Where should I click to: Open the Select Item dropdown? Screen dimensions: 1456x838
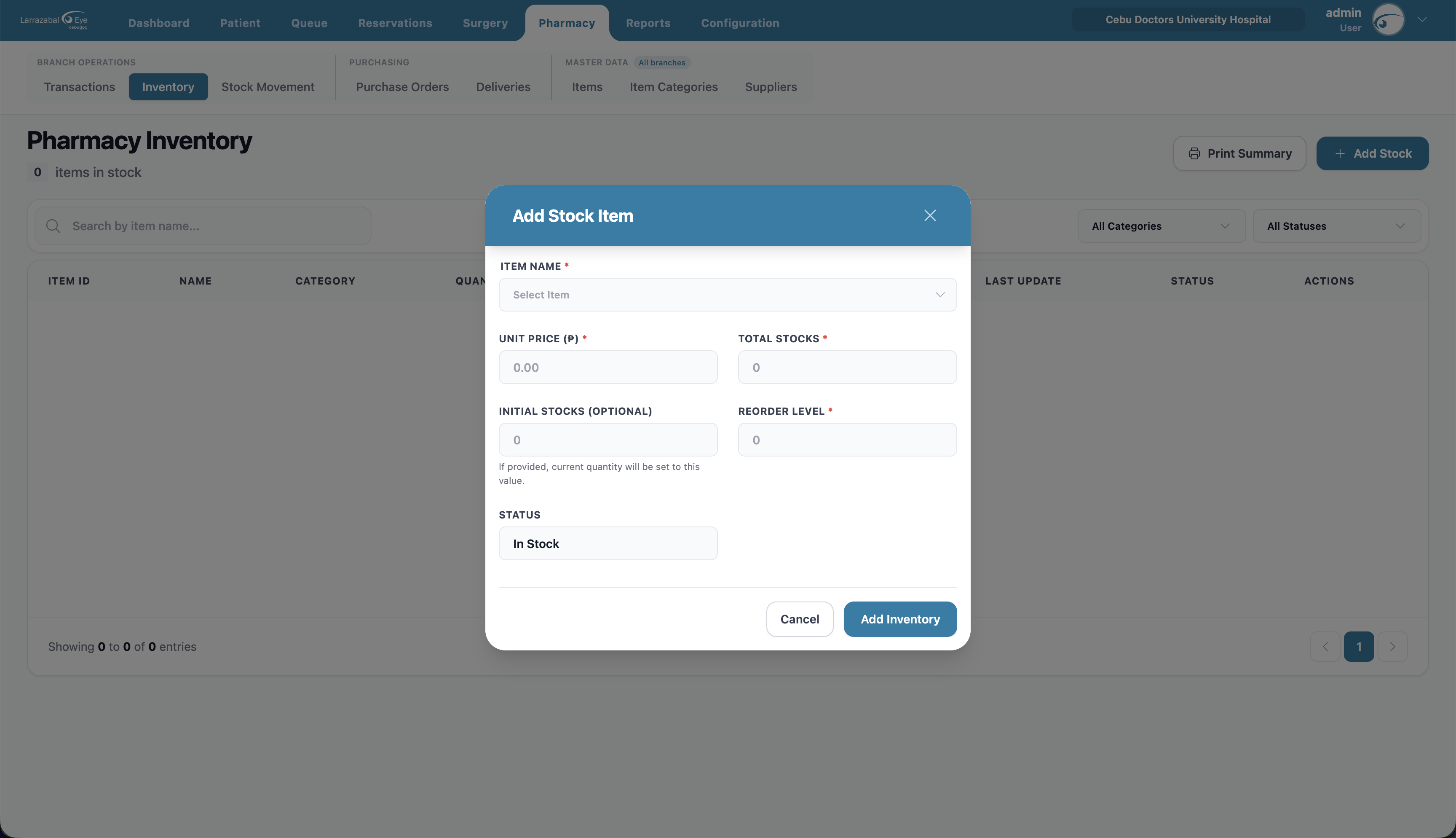click(x=728, y=295)
